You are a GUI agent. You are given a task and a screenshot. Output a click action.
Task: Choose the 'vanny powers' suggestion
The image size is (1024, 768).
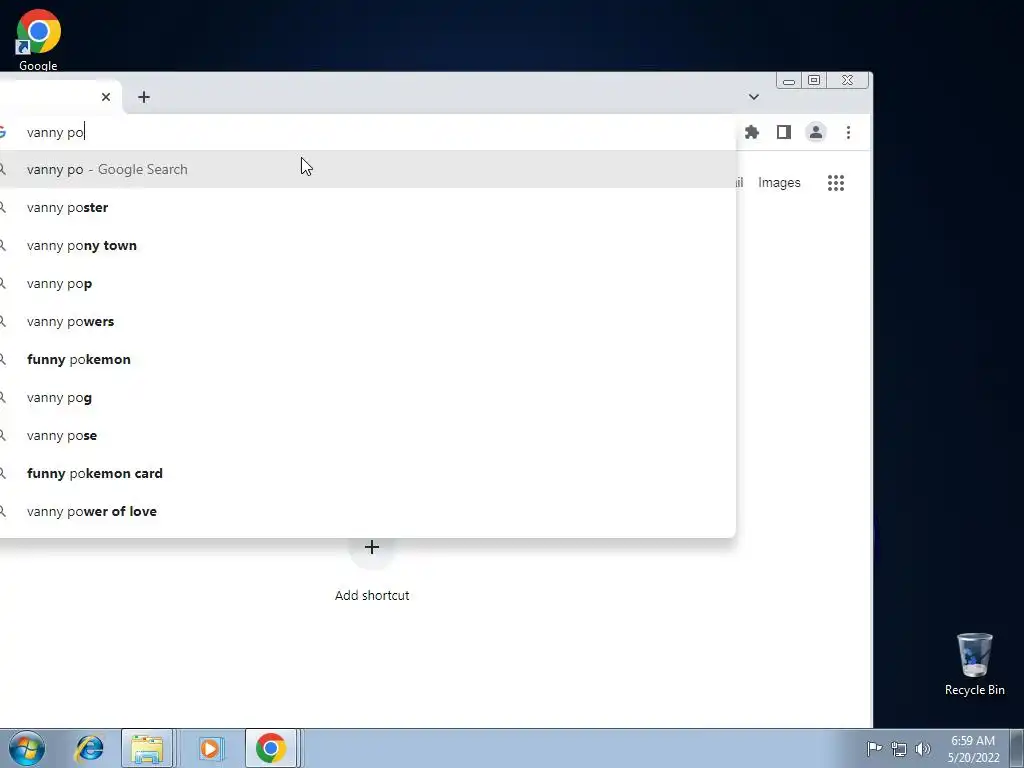[x=368, y=321]
